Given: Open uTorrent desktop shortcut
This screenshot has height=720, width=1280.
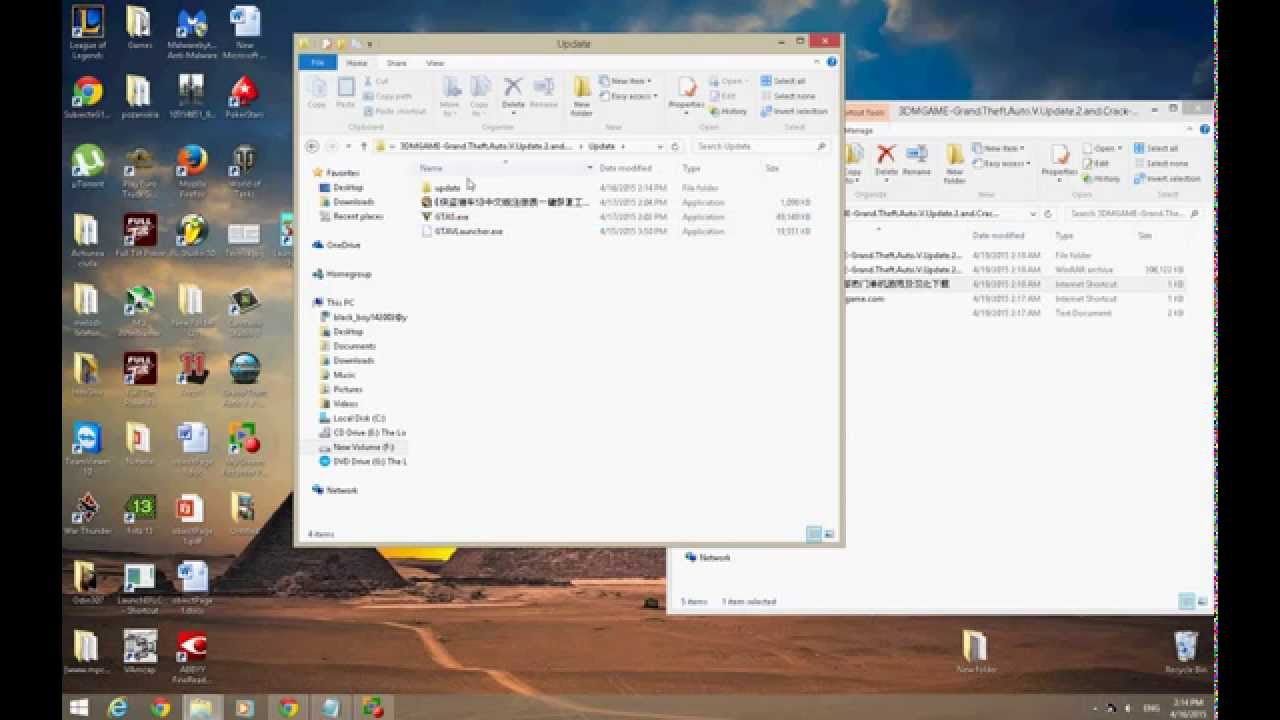Looking at the screenshot, I should point(88,168).
